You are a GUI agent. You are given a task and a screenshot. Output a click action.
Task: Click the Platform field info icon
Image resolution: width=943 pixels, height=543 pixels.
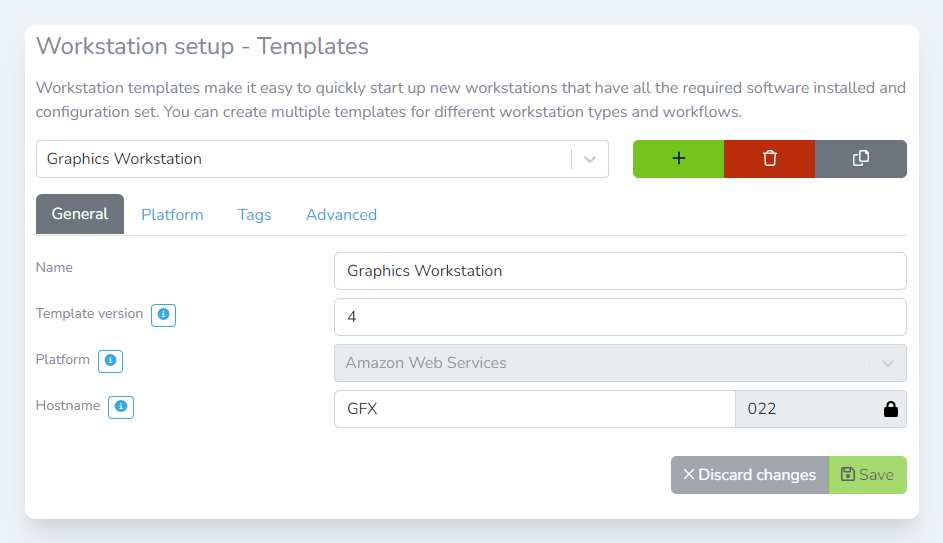click(x=110, y=361)
